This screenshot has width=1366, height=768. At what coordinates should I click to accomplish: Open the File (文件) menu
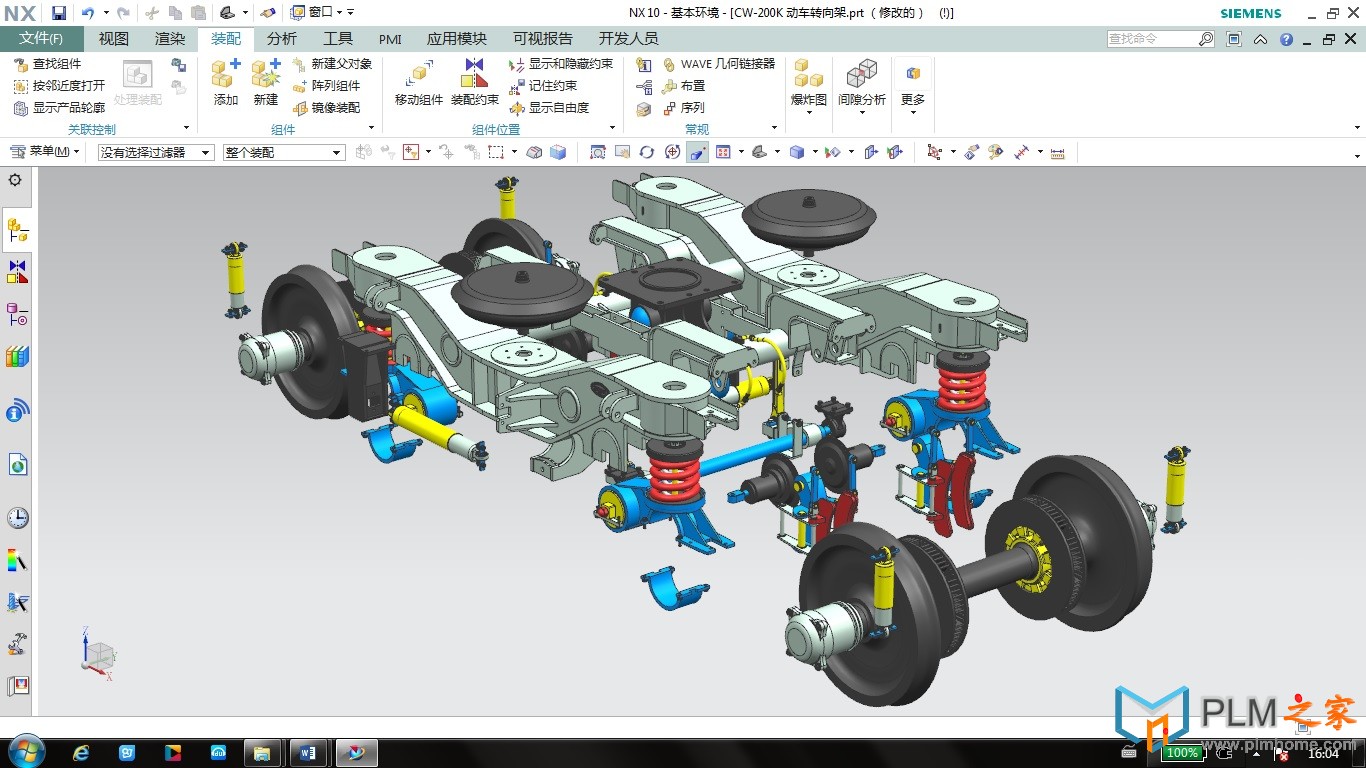41,39
